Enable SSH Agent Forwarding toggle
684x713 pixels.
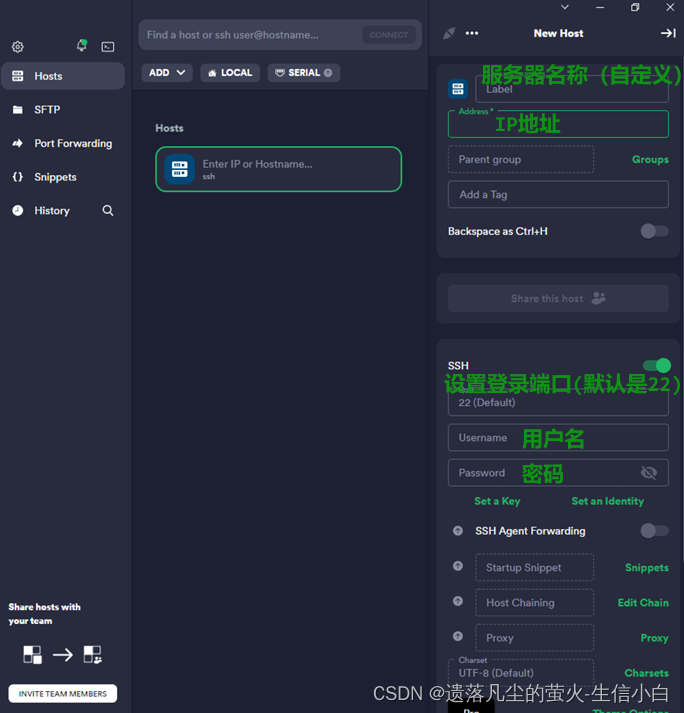[654, 531]
